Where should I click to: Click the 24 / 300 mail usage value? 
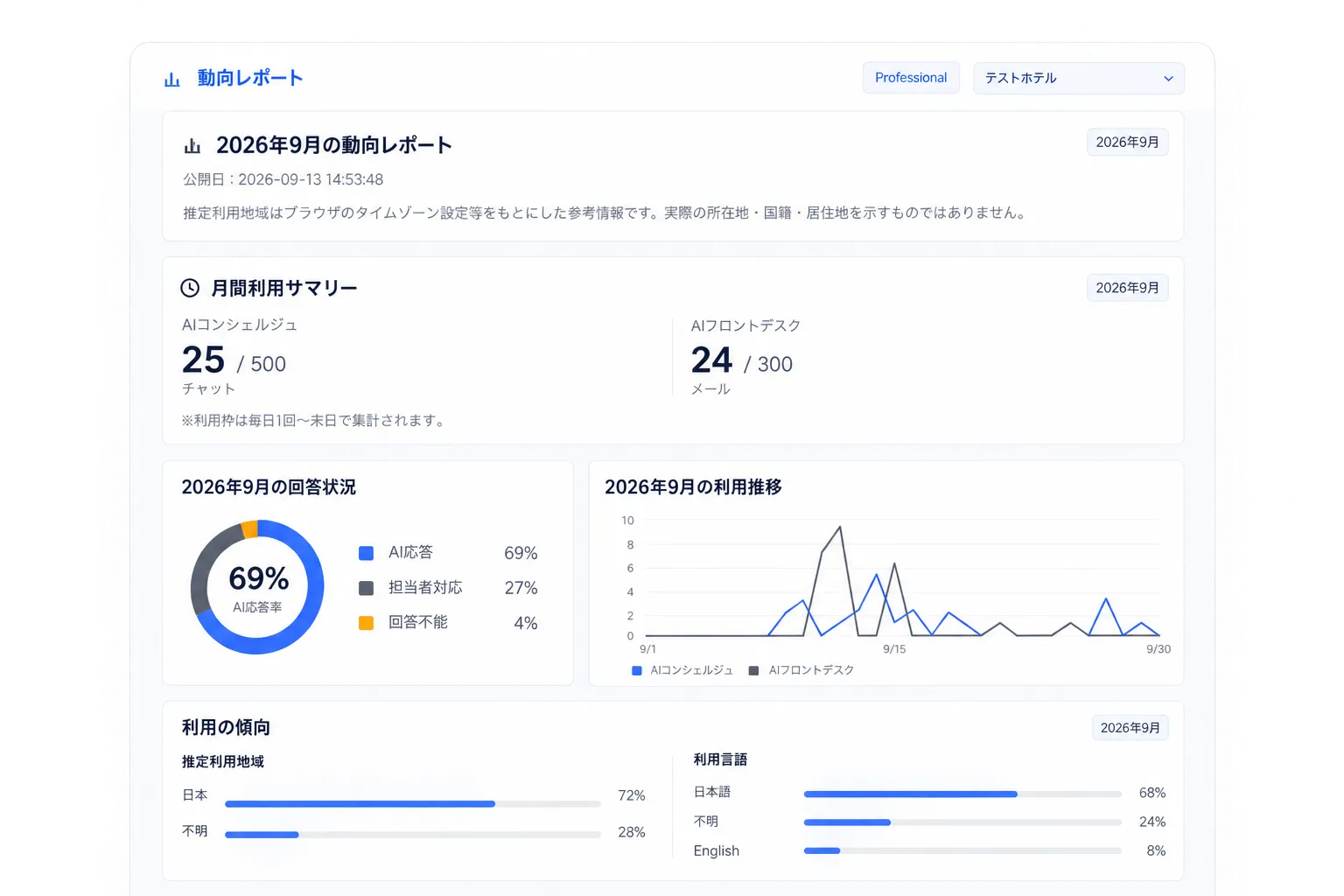tap(742, 360)
